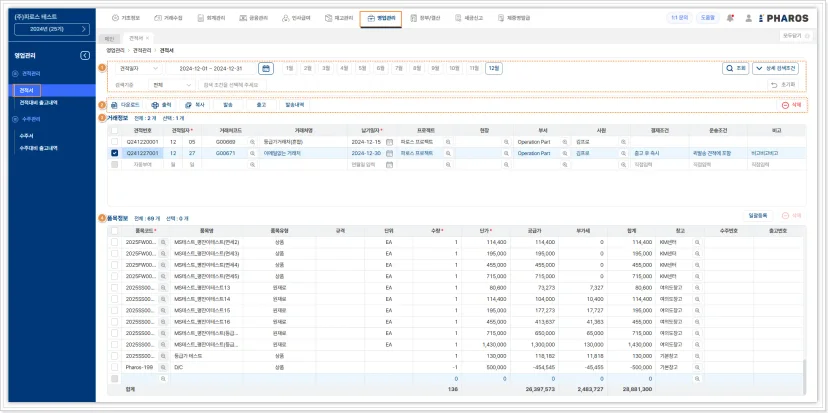Click the 모두닫기 close-all button
The image size is (828, 413).
coord(794,35)
